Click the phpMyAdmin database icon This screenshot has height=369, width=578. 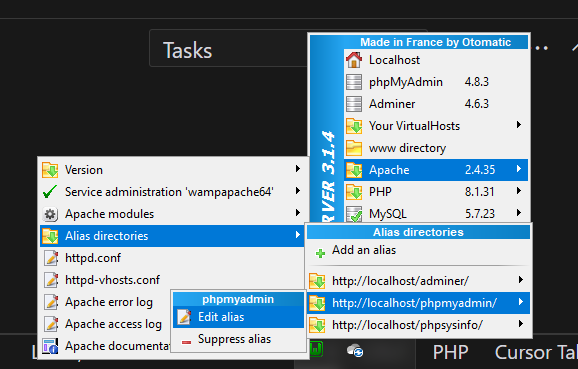[x=354, y=82]
